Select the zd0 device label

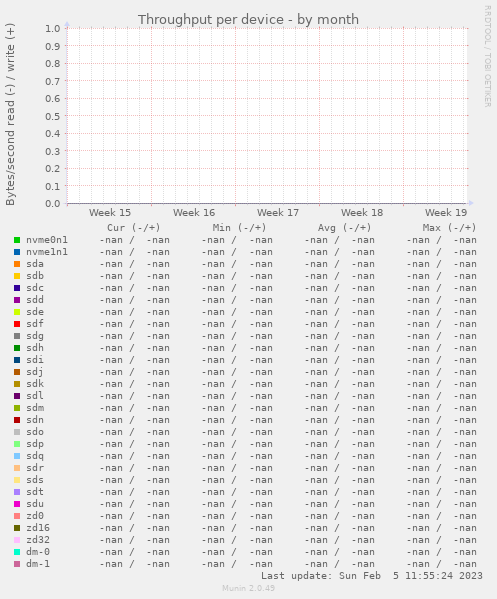click(35, 516)
